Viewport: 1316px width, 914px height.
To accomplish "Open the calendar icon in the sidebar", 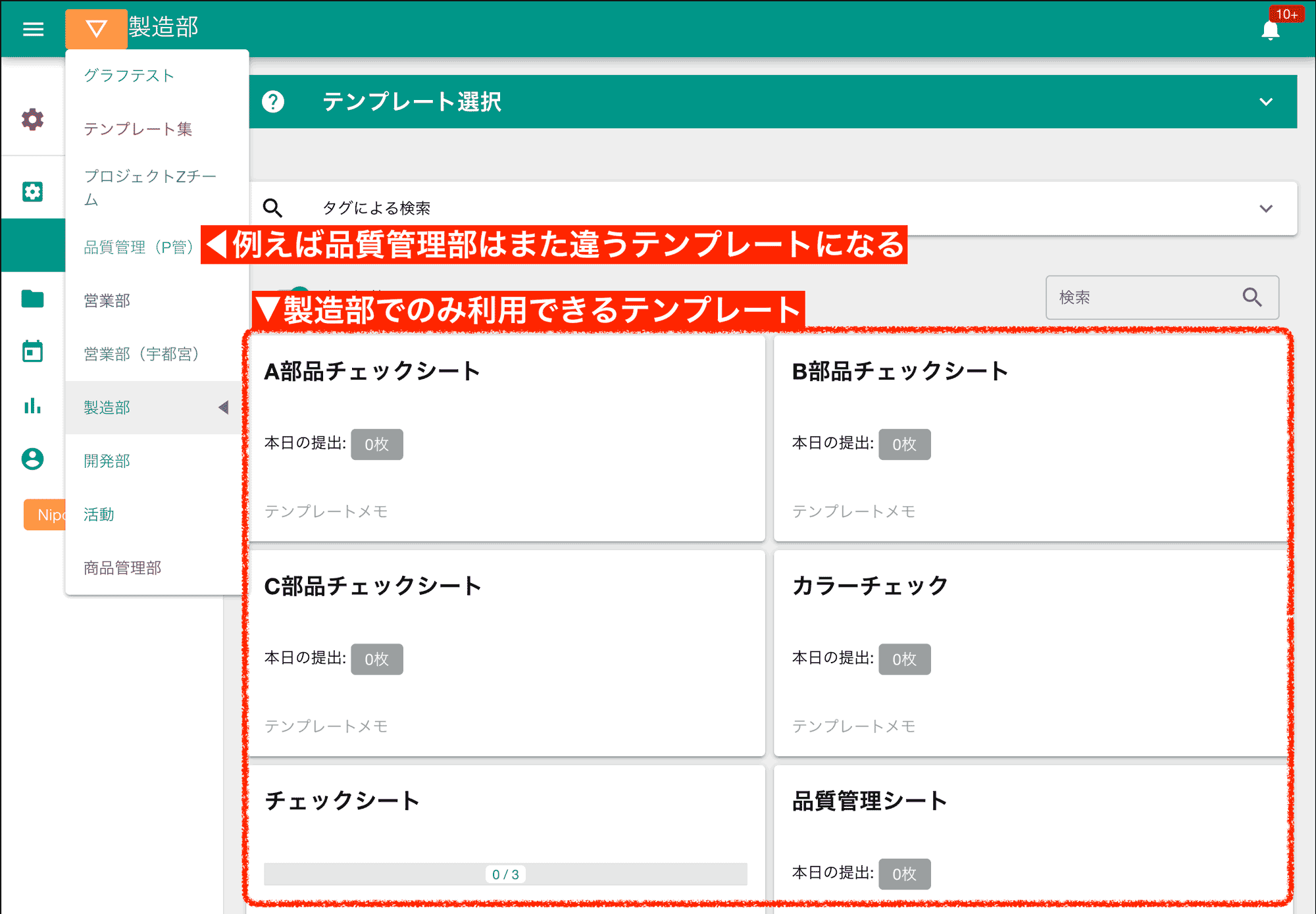I will pos(32,351).
